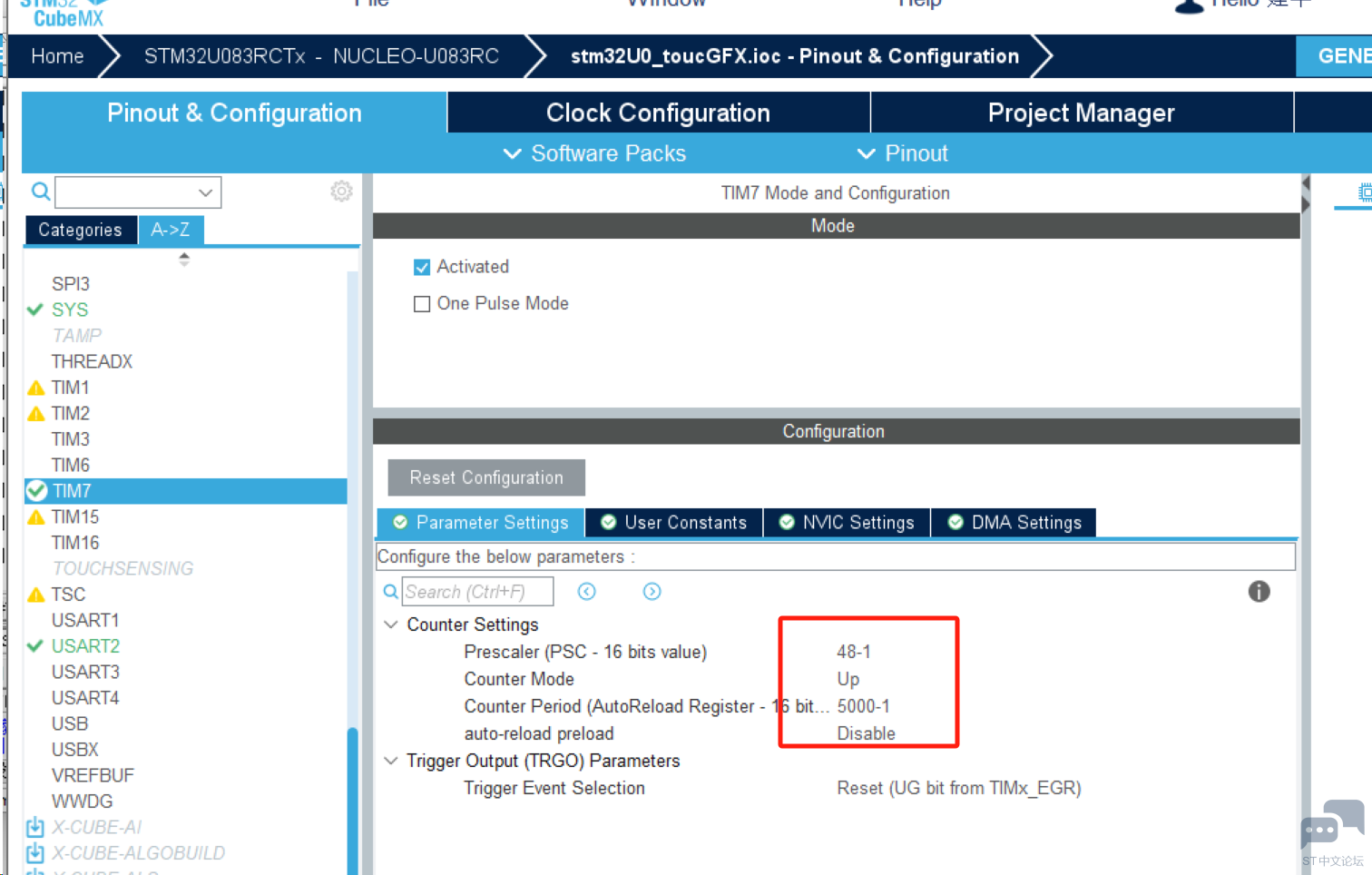Select SPI3 in the peripheral list
This screenshot has height=875, width=1372.
tap(71, 284)
